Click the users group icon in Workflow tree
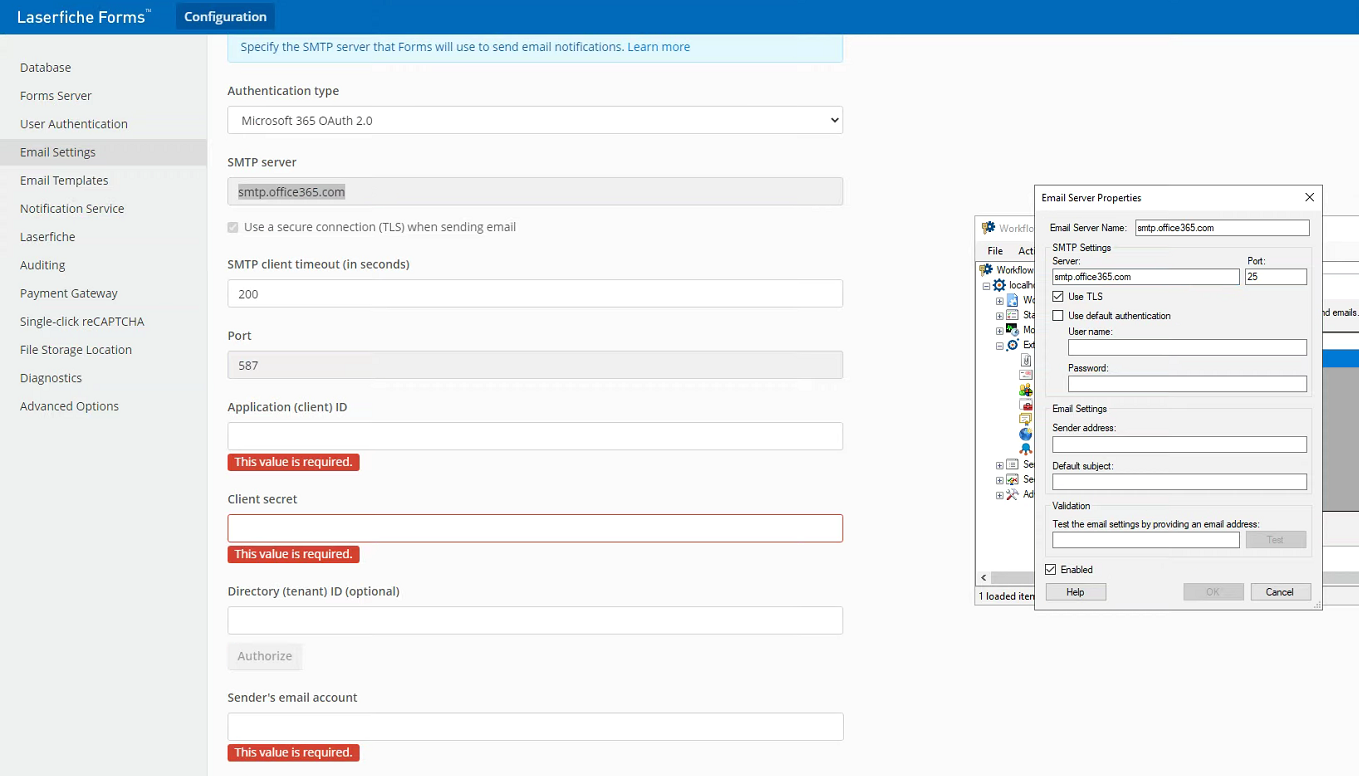1359x776 pixels. (1026, 390)
